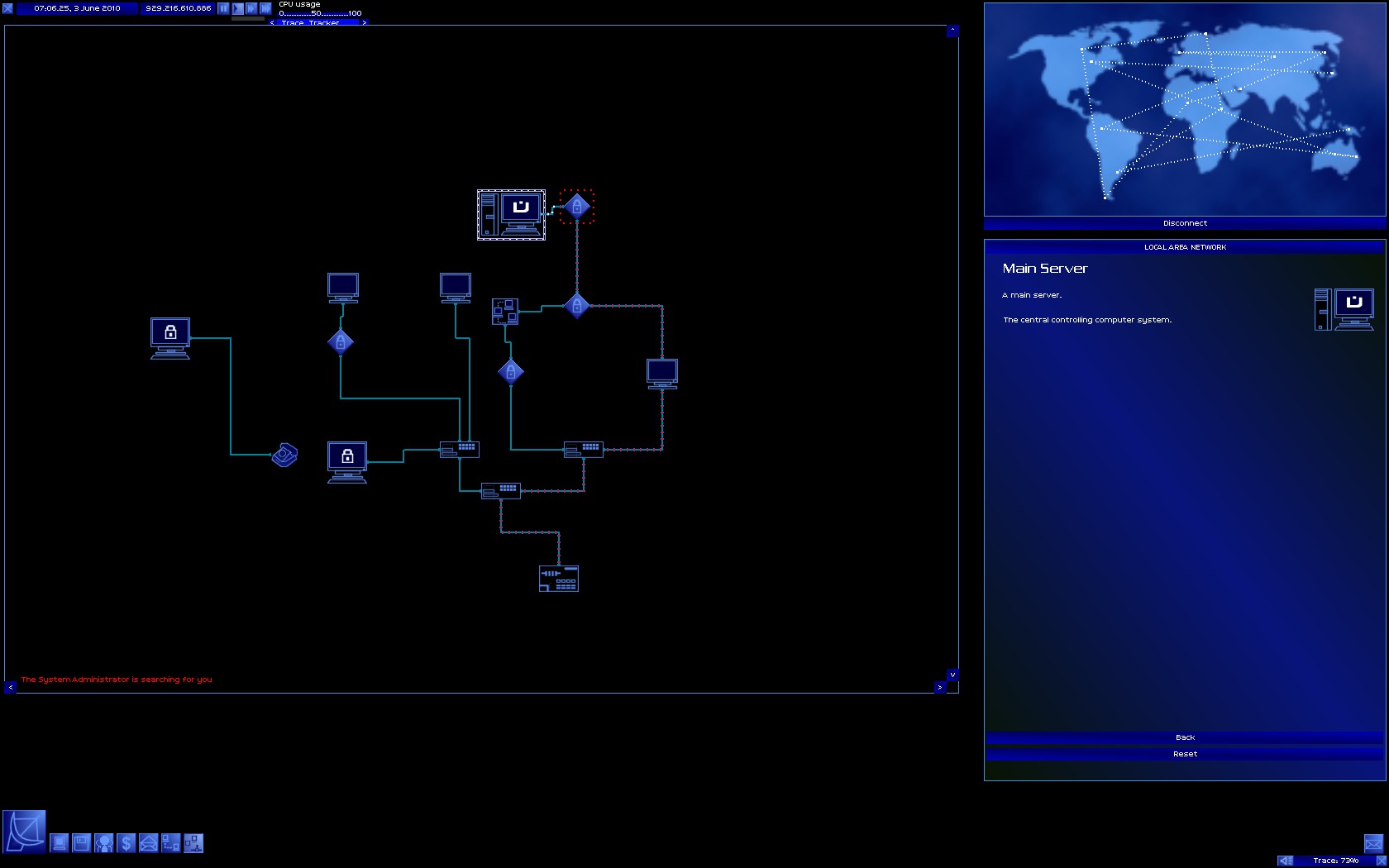Image resolution: width=1389 pixels, height=868 pixels.
Task: Click the LOCAL AREA NETWORK panel title
Action: (x=1185, y=247)
